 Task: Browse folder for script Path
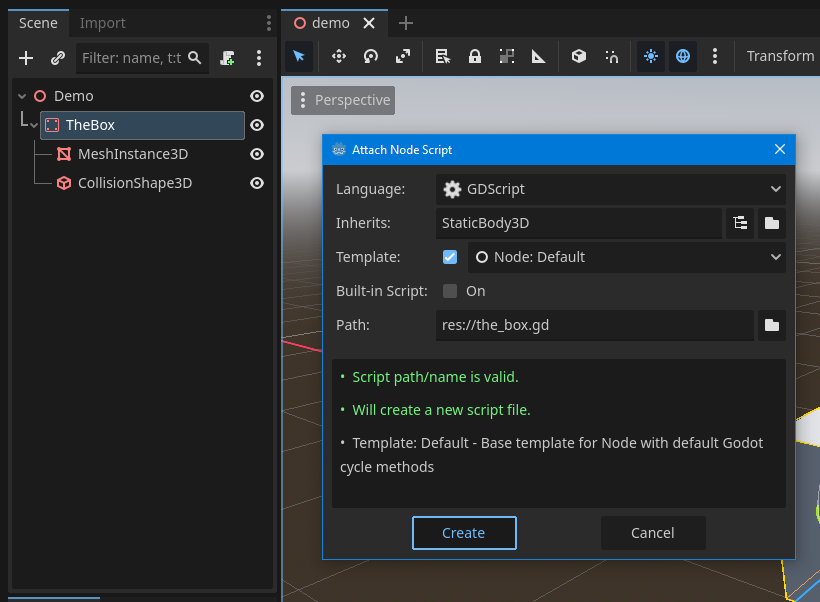(771, 325)
